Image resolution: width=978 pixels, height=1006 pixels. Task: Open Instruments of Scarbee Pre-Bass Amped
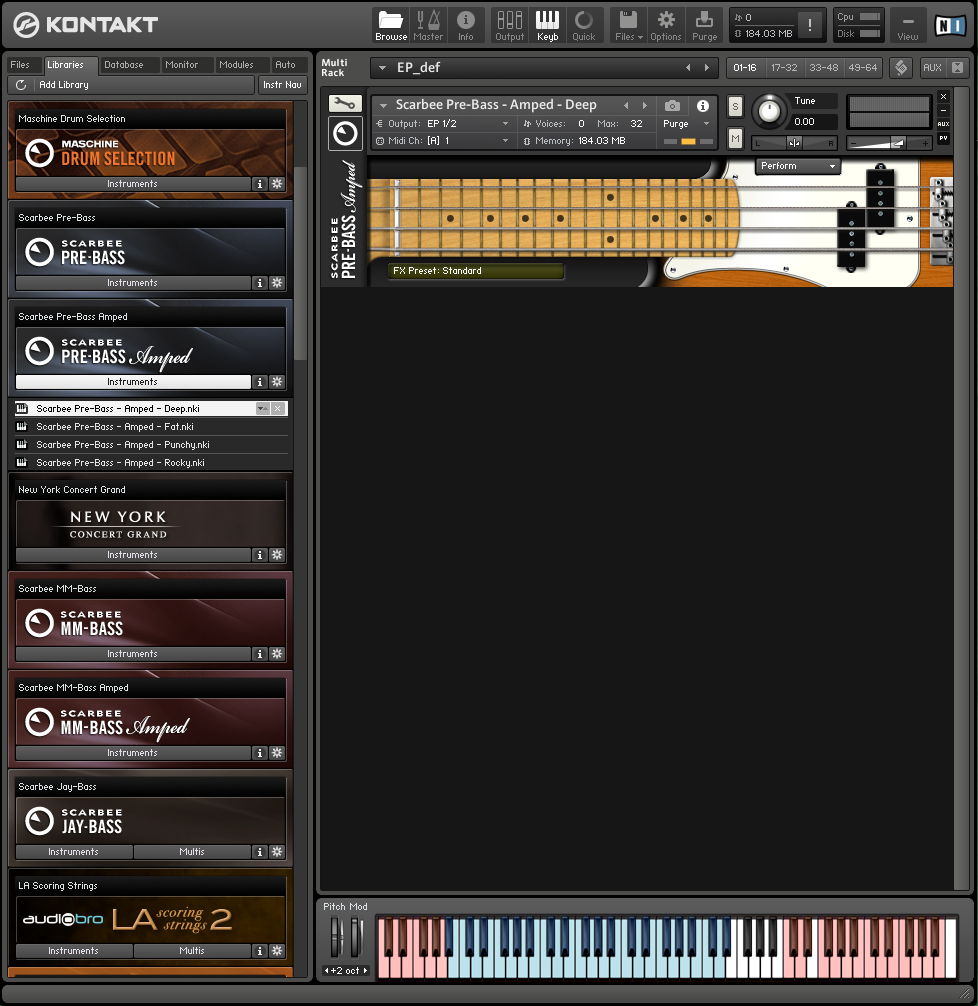pyautogui.click(x=133, y=382)
